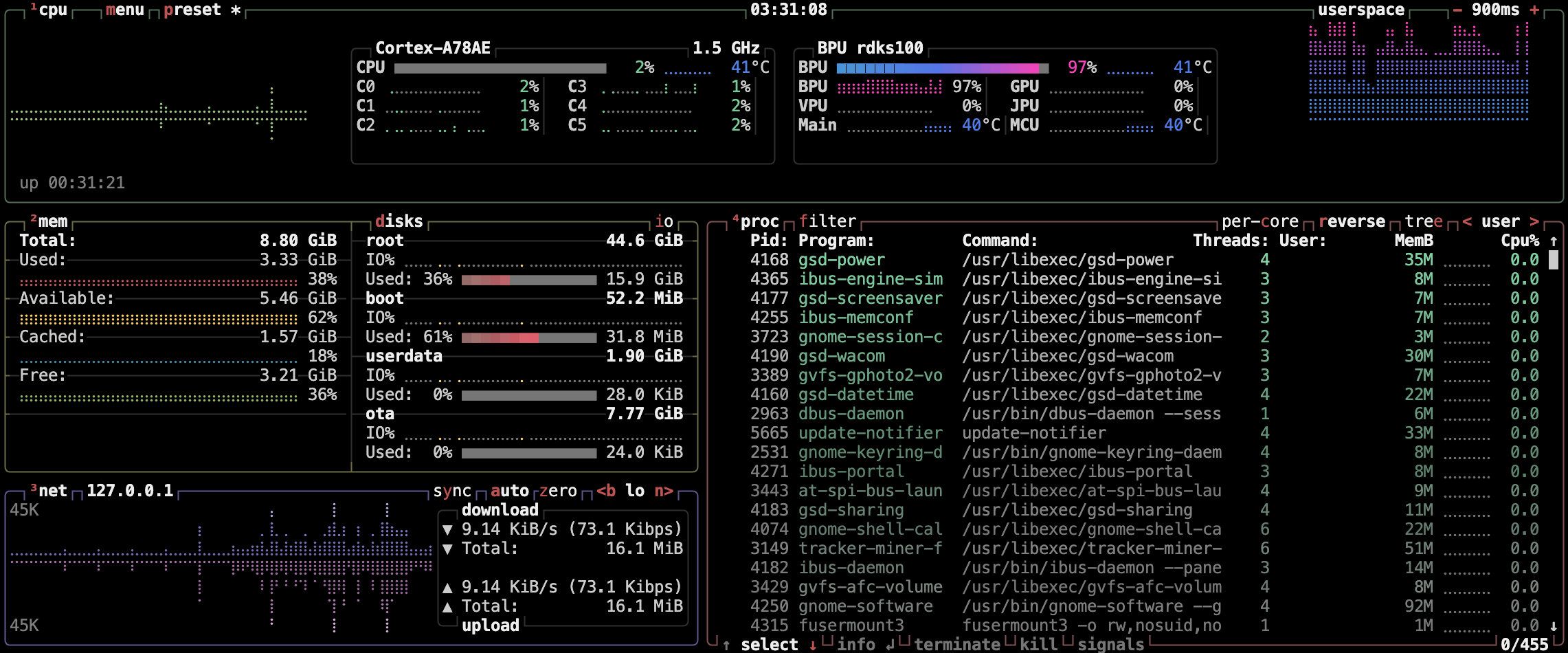Cycle the preset option
Image resolution: width=1568 pixels, height=653 pixels.
(203, 10)
